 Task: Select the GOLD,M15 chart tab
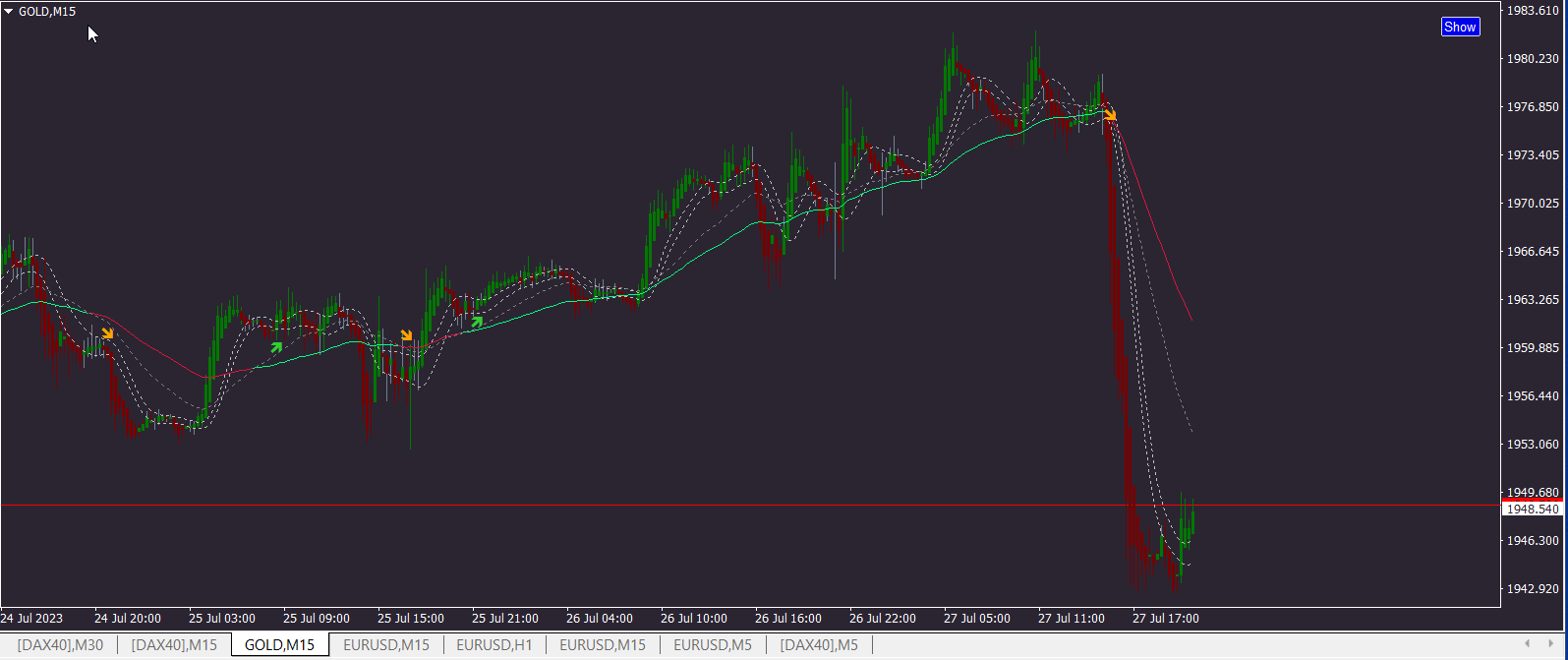click(280, 645)
